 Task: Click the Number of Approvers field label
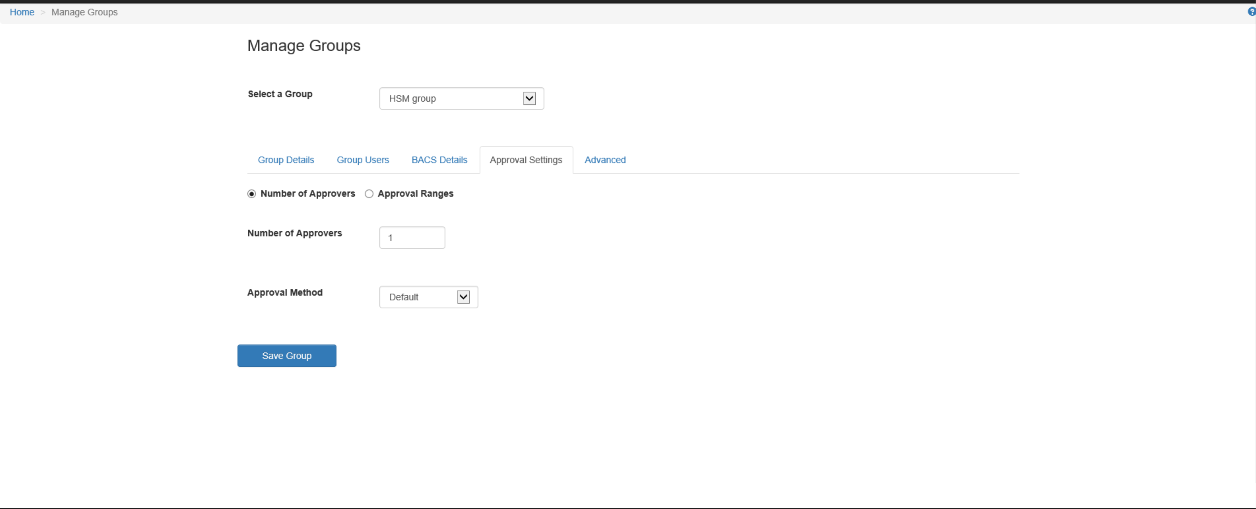pyautogui.click(x=295, y=233)
